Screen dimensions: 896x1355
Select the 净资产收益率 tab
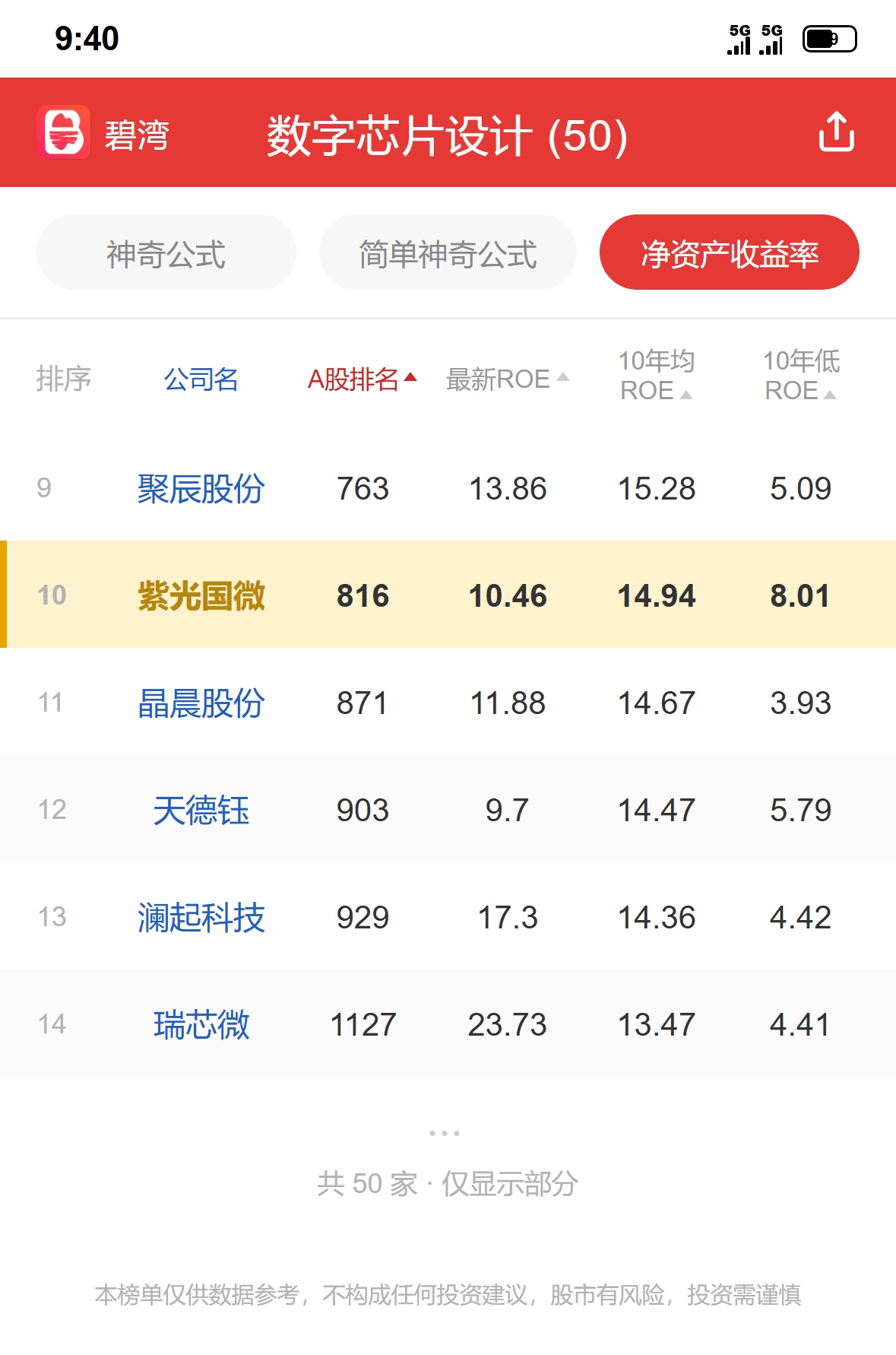click(730, 252)
